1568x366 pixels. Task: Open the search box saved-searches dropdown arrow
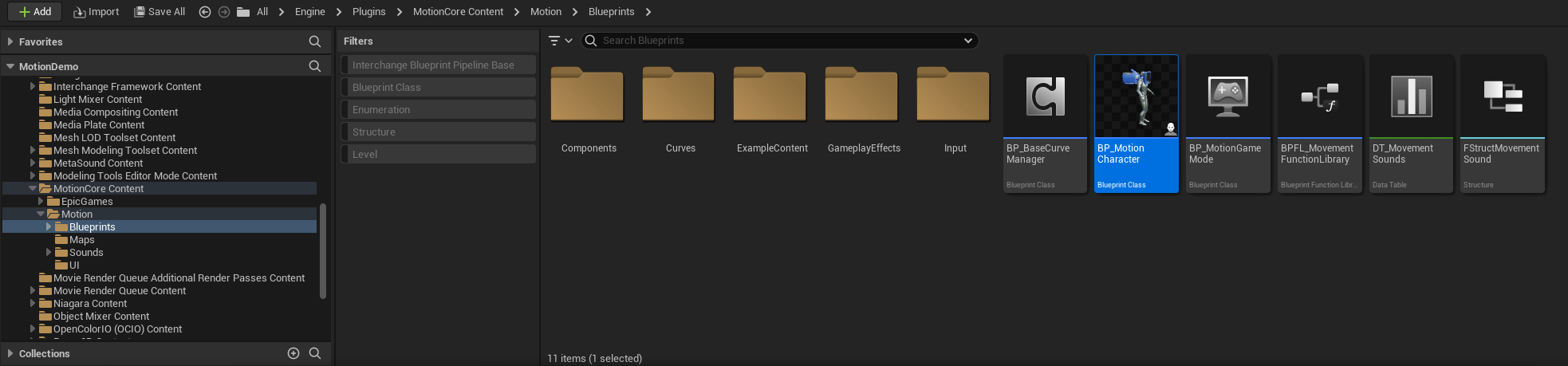pyautogui.click(x=967, y=41)
